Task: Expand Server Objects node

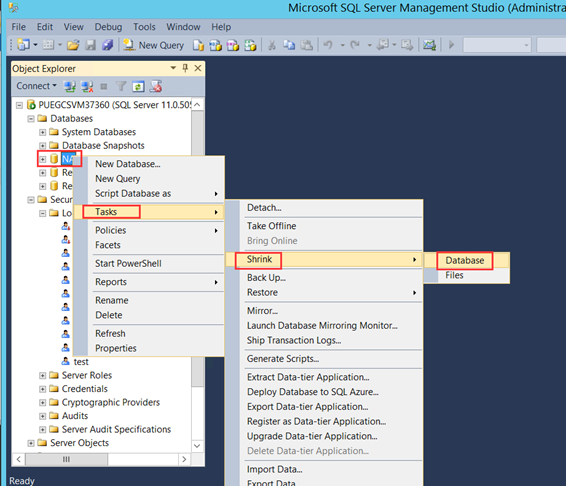Action: point(31,443)
